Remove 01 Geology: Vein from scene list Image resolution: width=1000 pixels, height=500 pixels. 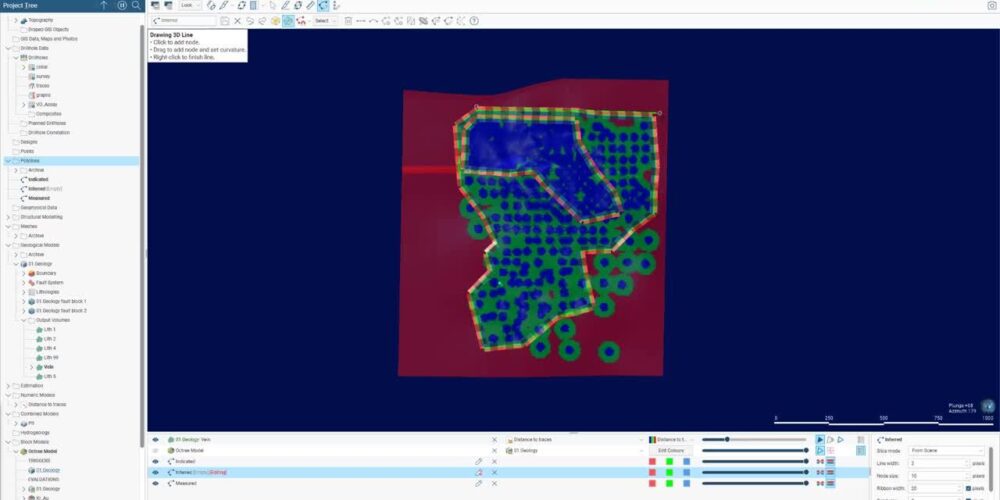point(494,439)
